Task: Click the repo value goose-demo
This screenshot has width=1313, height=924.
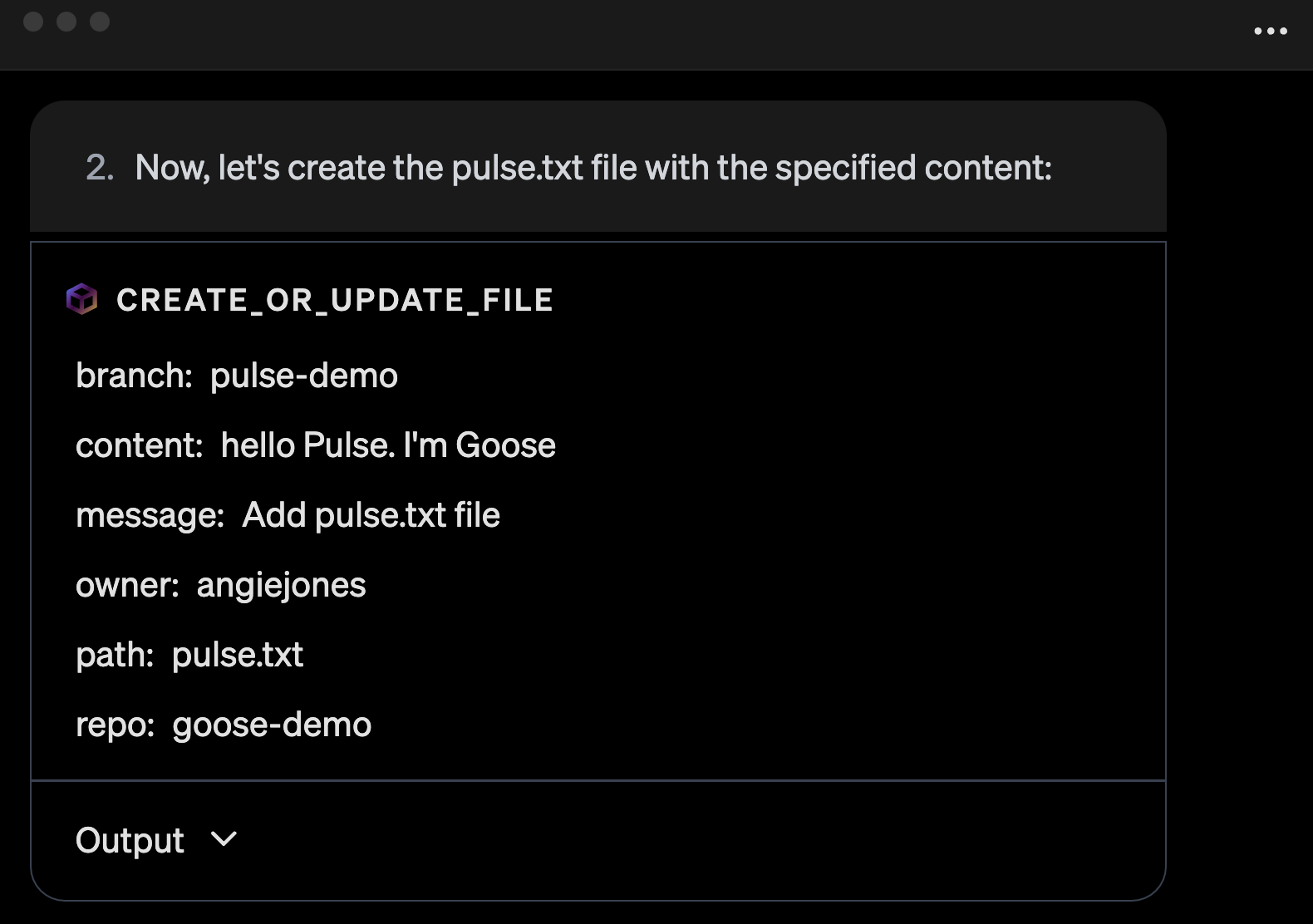Action: pyautogui.click(x=272, y=725)
